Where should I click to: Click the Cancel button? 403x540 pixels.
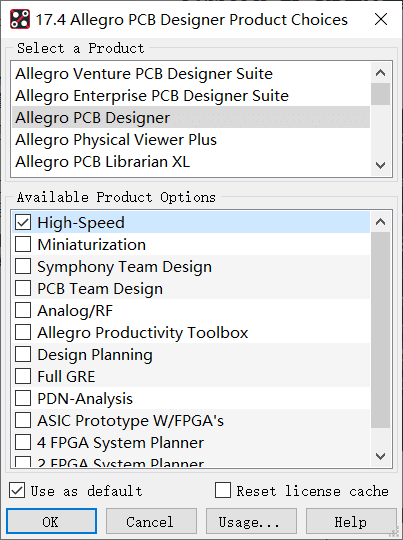point(151,521)
